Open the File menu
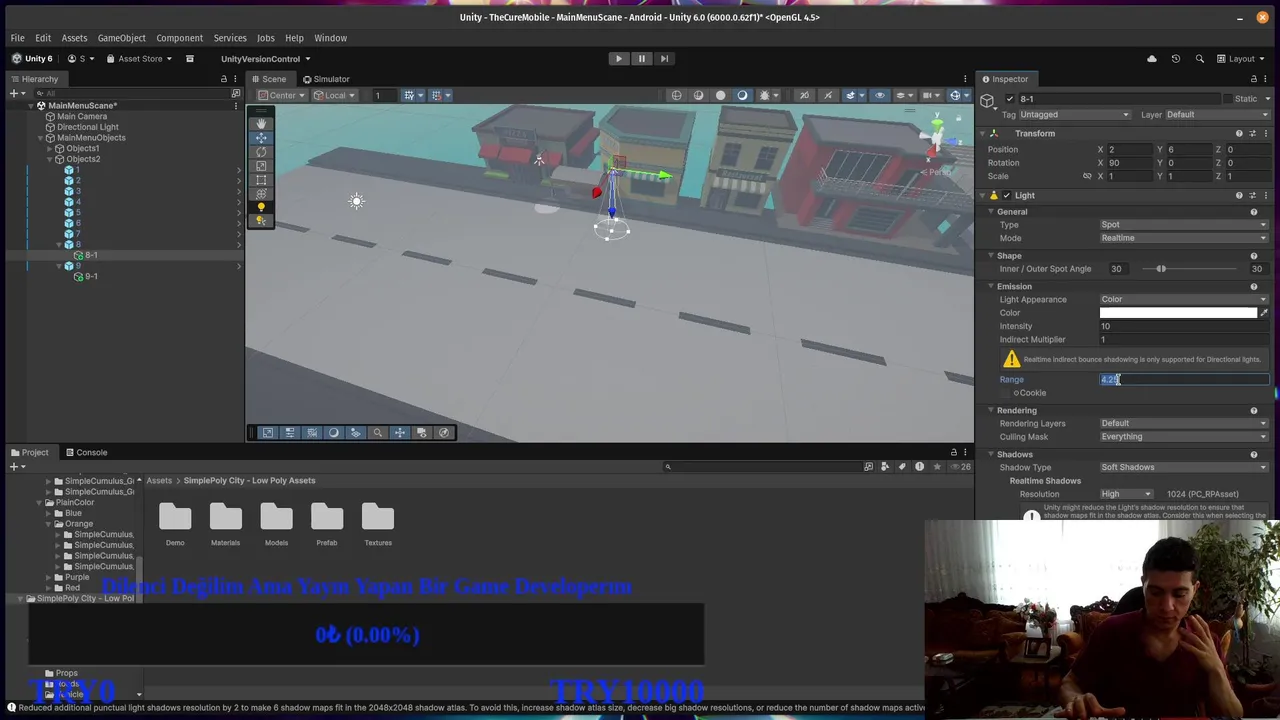 pos(17,38)
